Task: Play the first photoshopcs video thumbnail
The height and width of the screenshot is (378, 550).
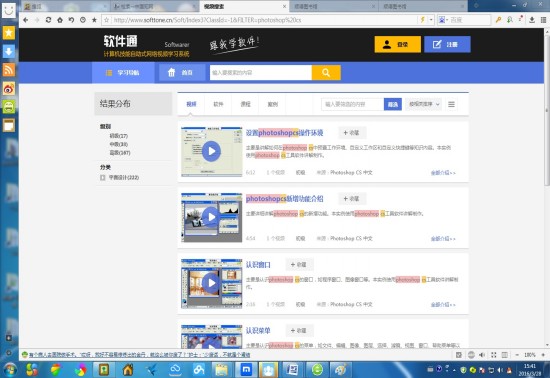Action: (x=212, y=151)
